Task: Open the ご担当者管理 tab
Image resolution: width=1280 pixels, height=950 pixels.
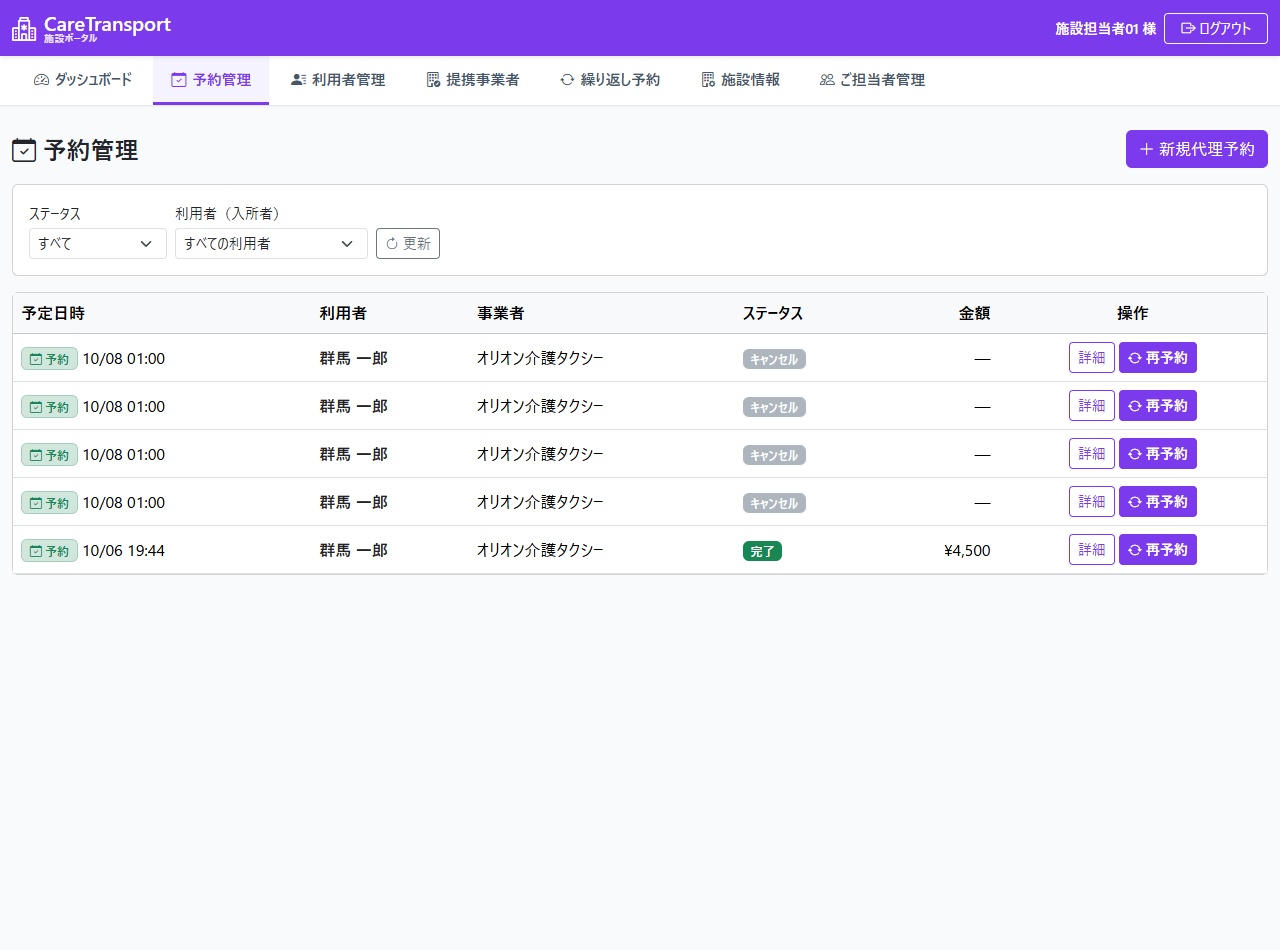Action: click(x=872, y=80)
